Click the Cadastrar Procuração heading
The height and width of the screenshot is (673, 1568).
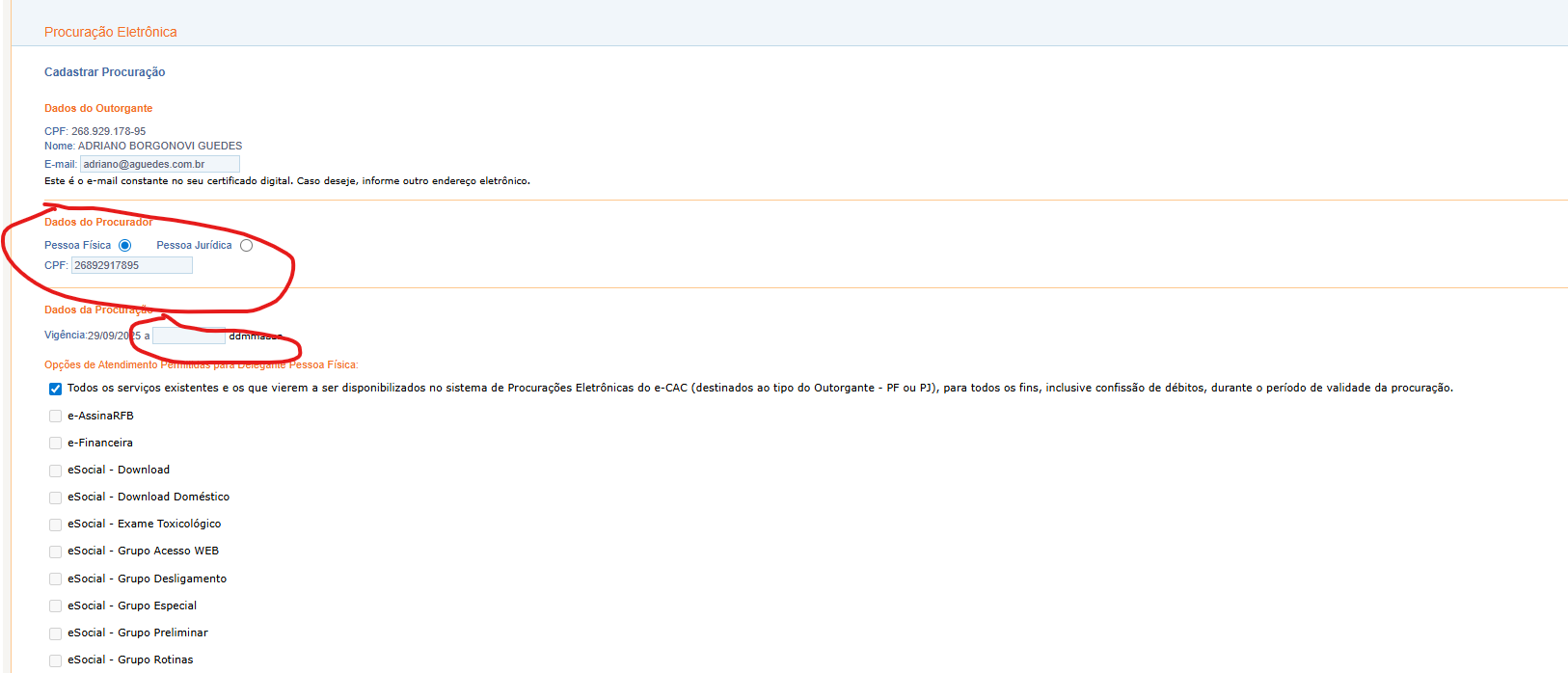click(x=104, y=72)
